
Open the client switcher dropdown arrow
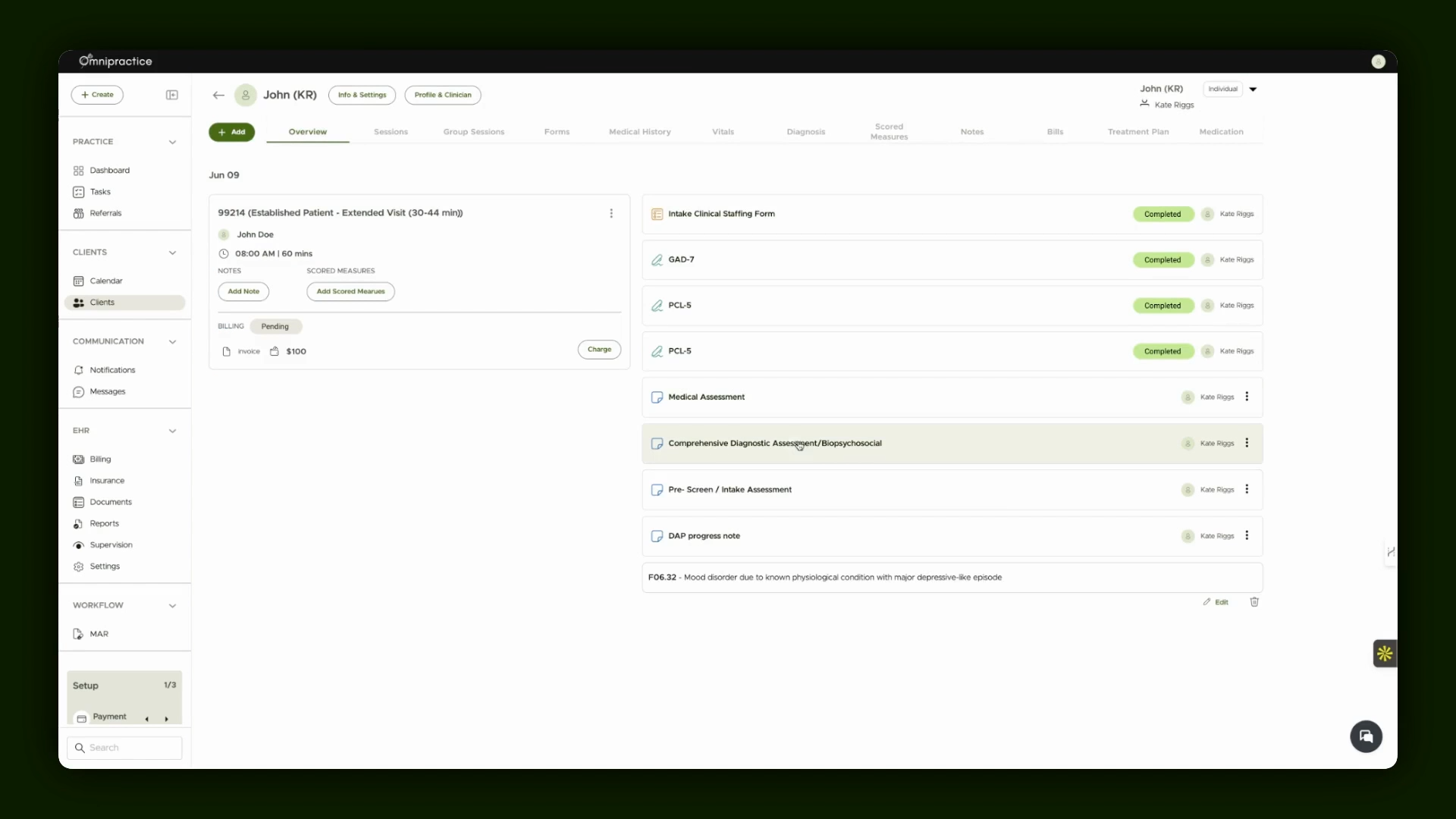tap(1253, 89)
